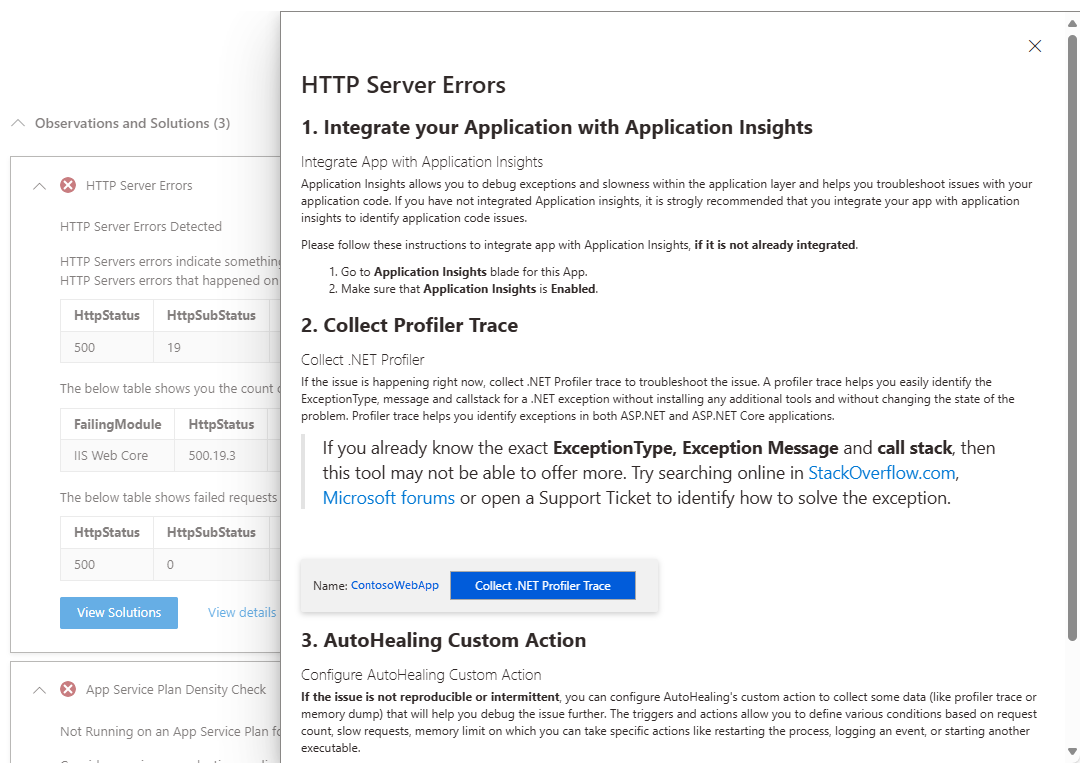Open the StackOverflow.com link
This screenshot has width=1080, height=763.
pos(880,473)
